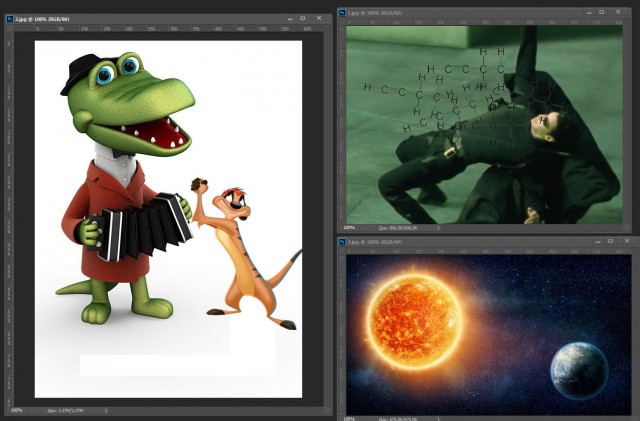
Task: Click the title text of the Matrix photo window
Action: [375, 13]
